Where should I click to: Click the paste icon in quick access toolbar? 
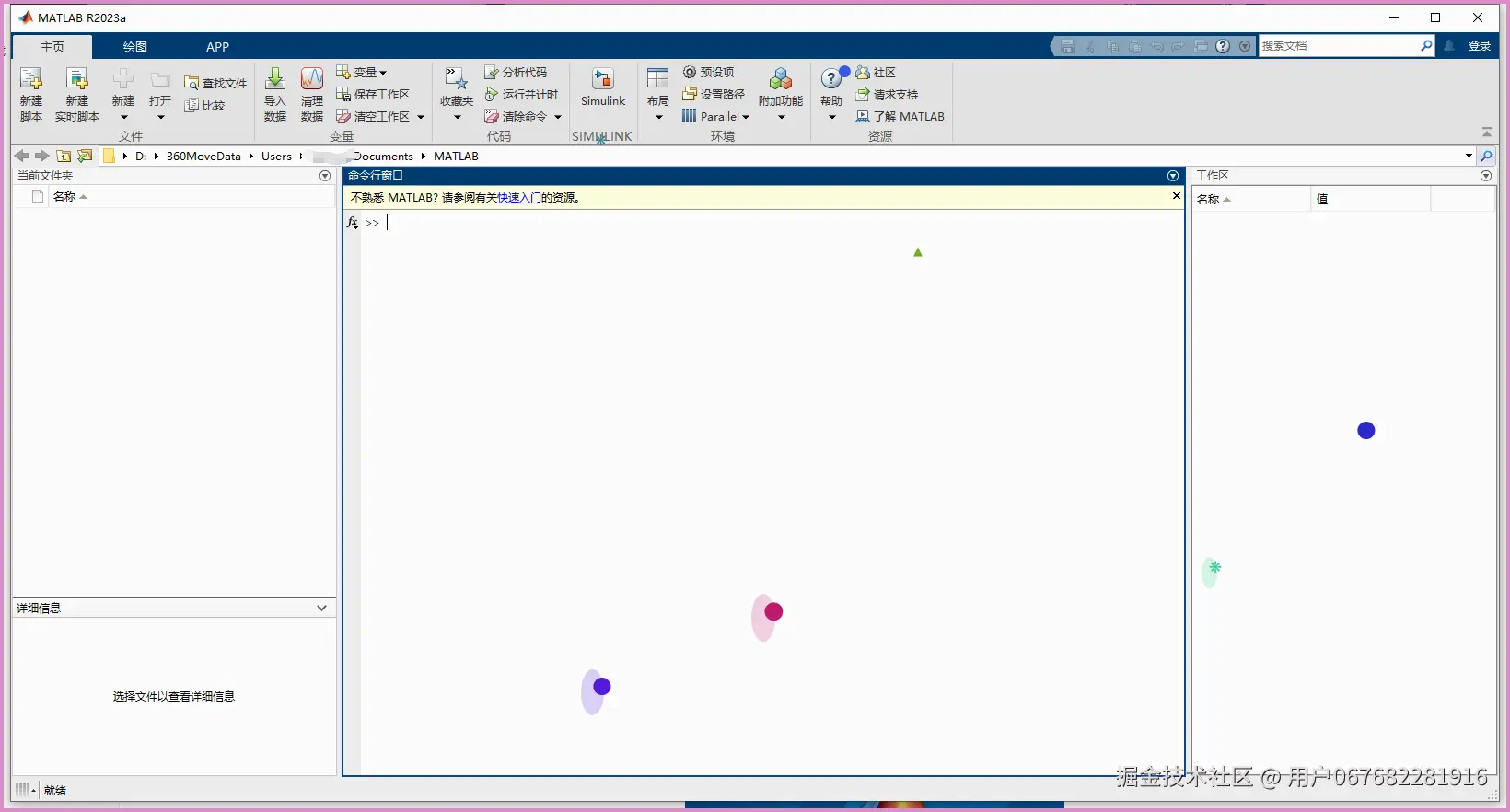[x=1134, y=46]
